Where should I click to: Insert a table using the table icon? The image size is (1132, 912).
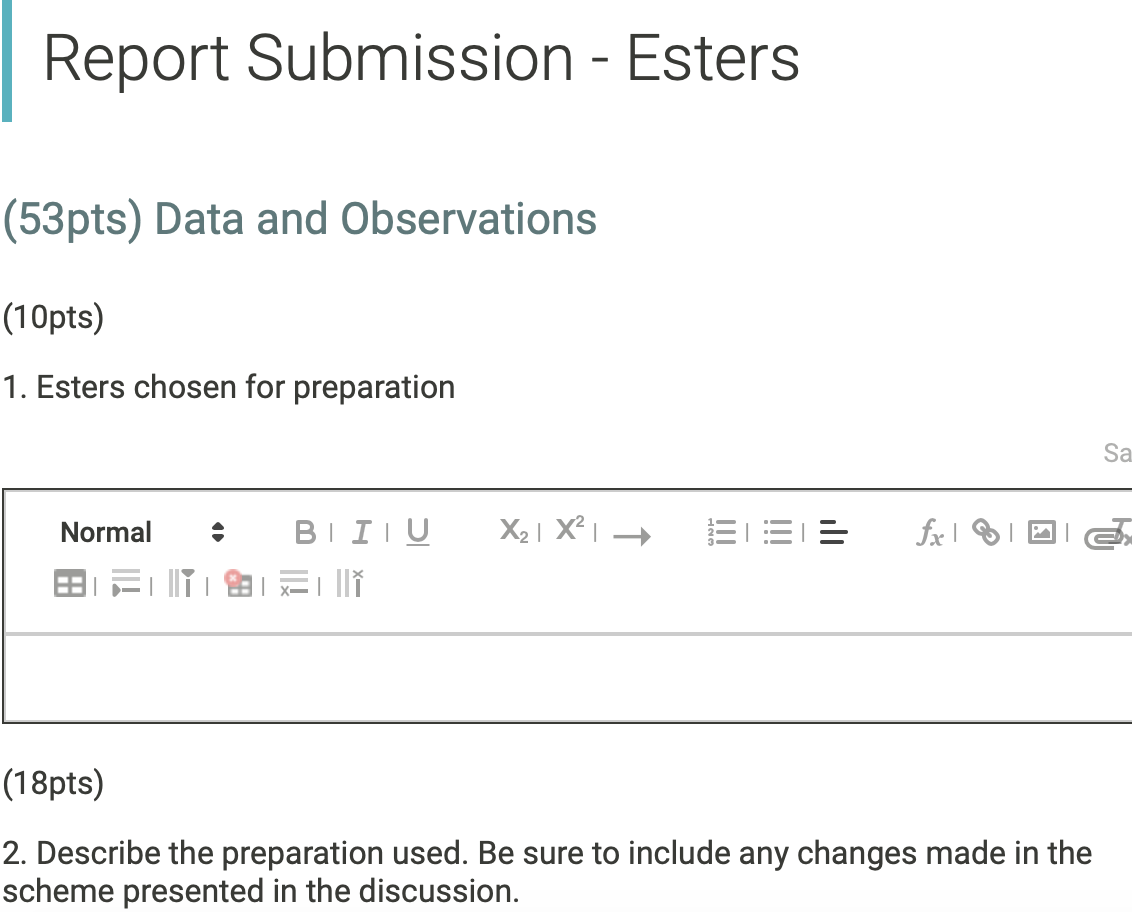click(x=68, y=583)
